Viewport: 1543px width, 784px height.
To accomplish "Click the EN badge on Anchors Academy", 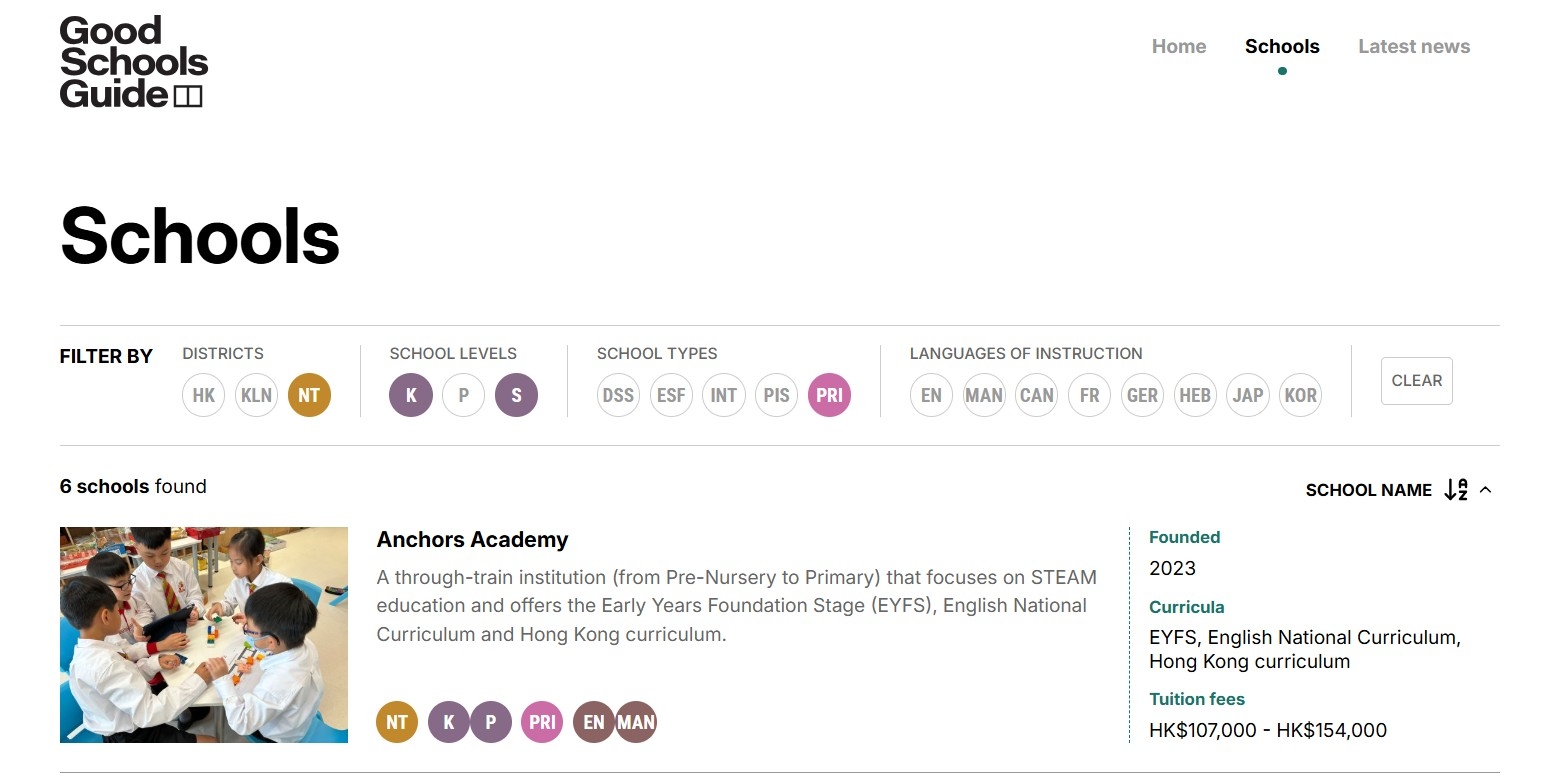I will (x=593, y=722).
